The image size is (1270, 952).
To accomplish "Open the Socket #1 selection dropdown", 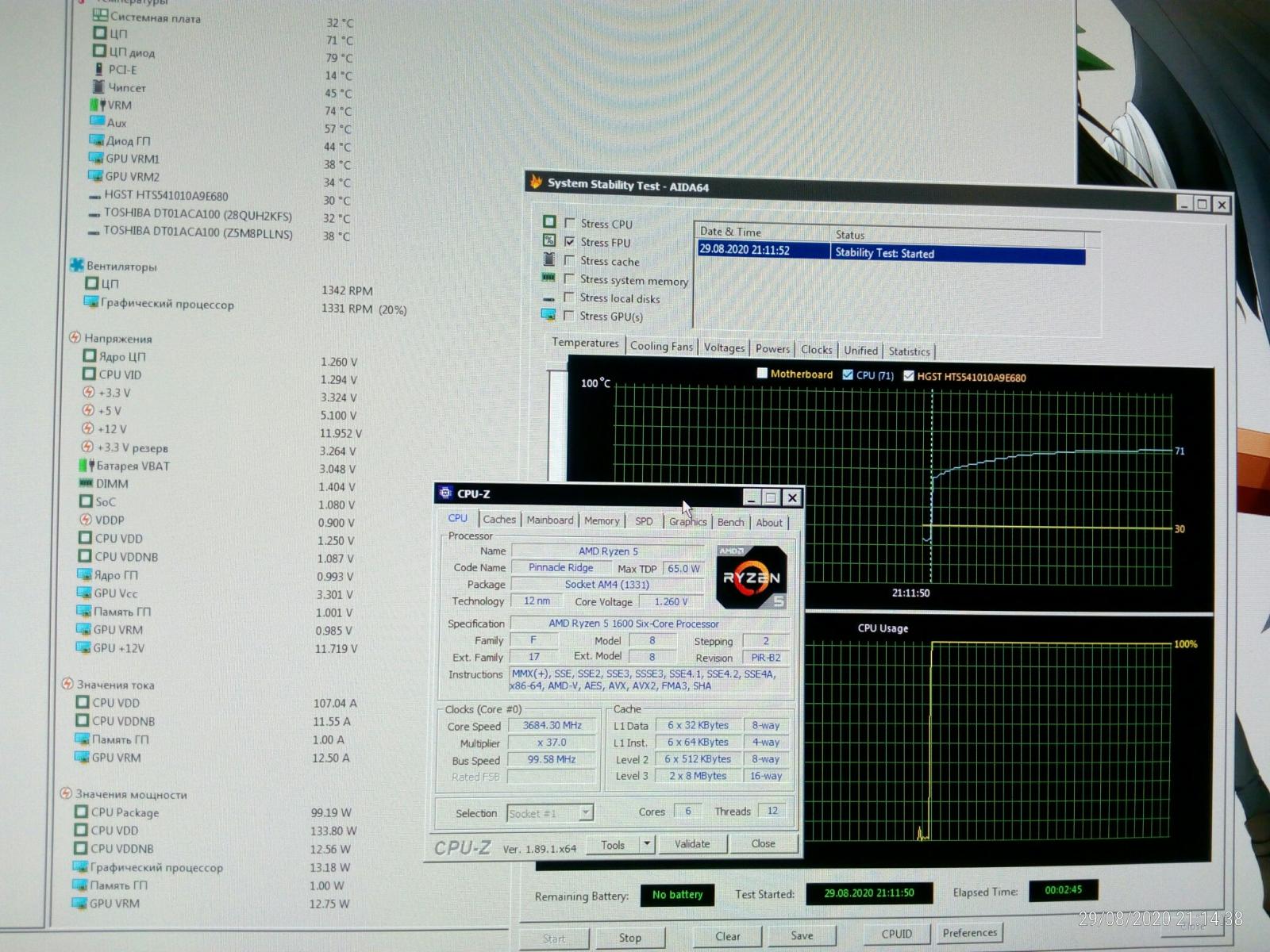I will pos(586,812).
